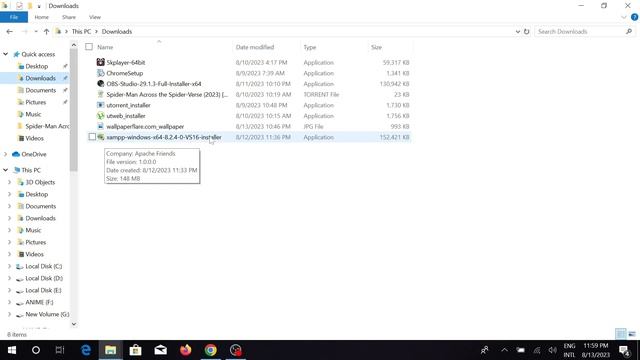The width and height of the screenshot is (640, 360).
Task: Open the address bar history dropdown
Action: coord(518,31)
